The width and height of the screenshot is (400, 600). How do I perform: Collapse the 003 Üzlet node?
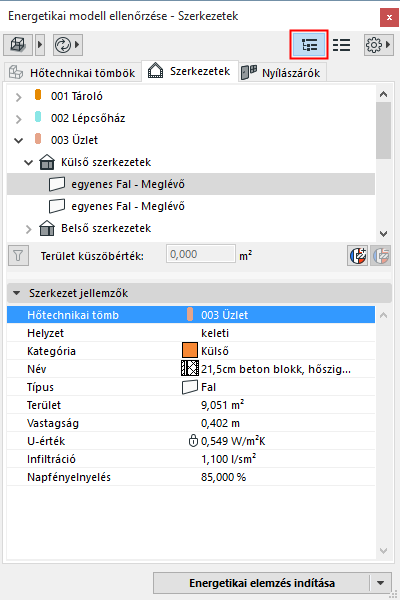(x=18, y=140)
